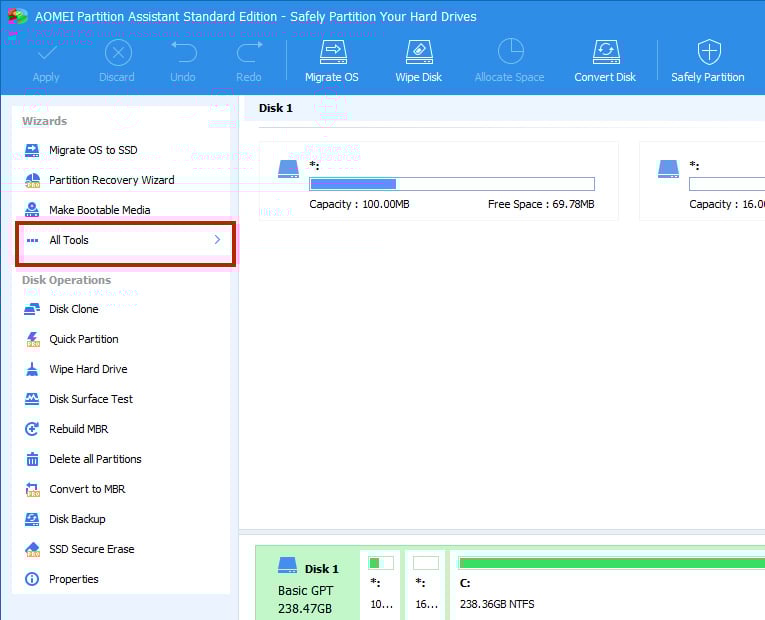Click the Wizards section header
765x620 pixels.
(x=44, y=121)
